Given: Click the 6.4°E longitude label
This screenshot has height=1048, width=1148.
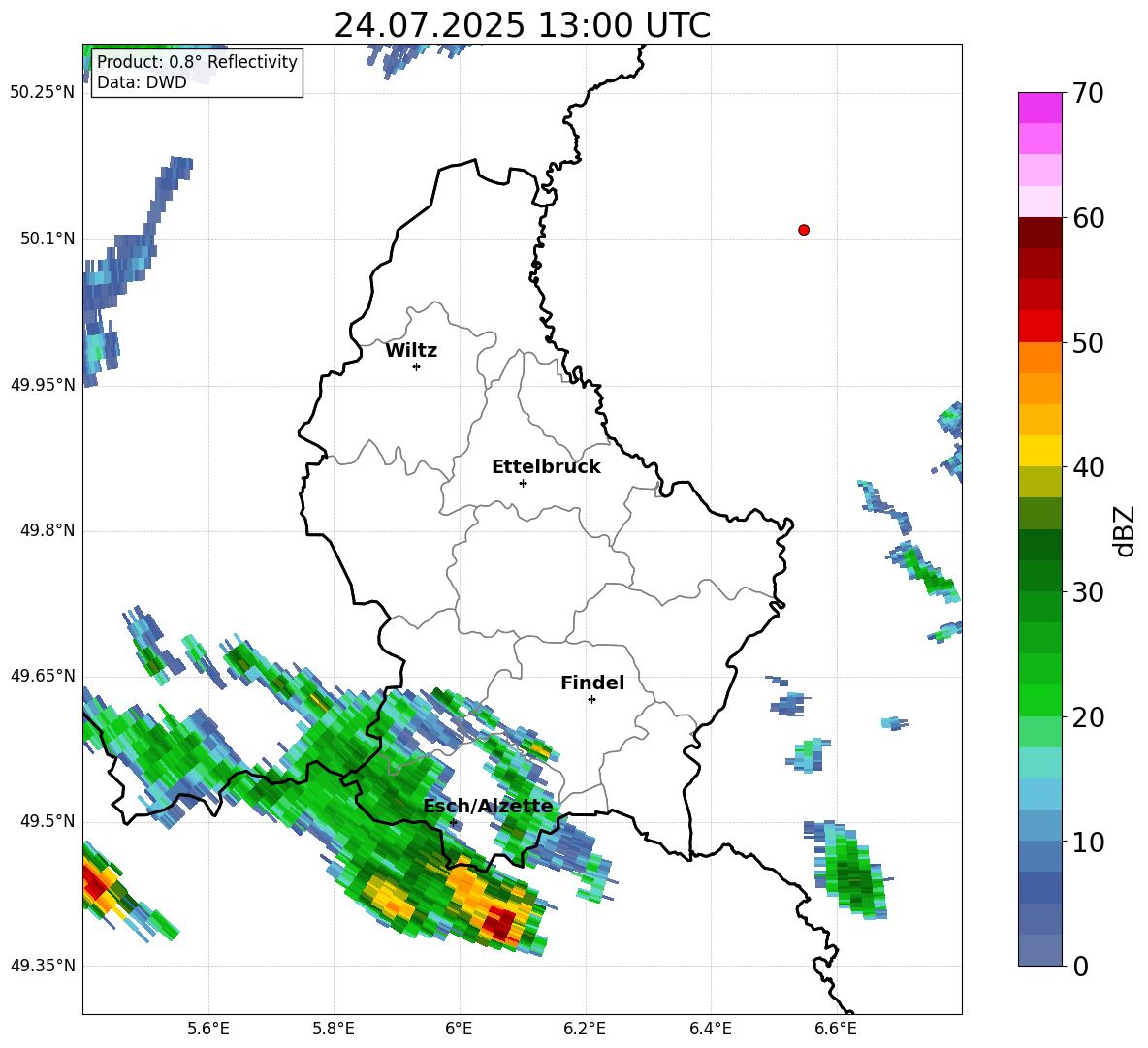Looking at the screenshot, I should pos(710,1029).
